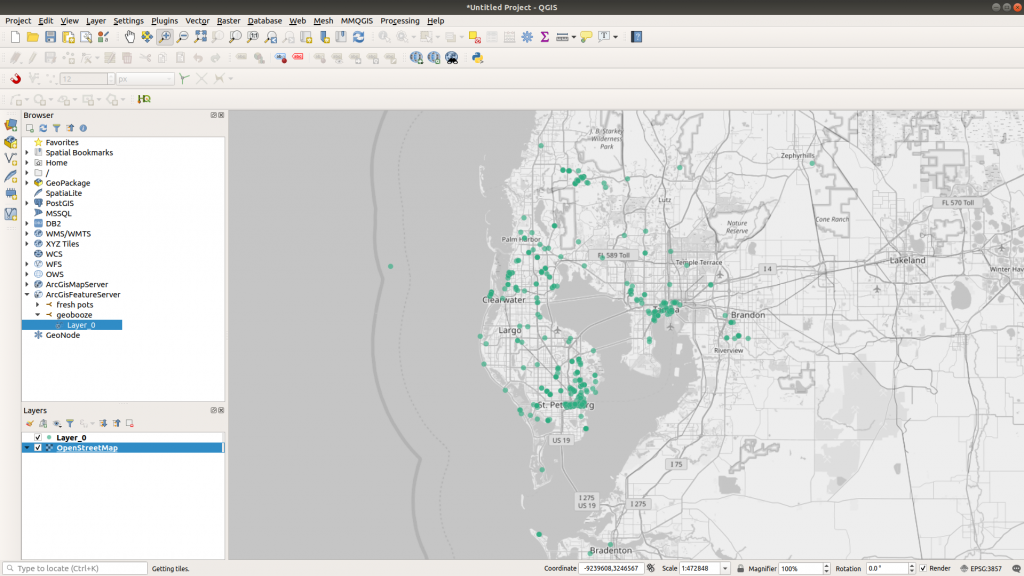Open the Layer menu
The image size is (1024, 576).
(96, 21)
